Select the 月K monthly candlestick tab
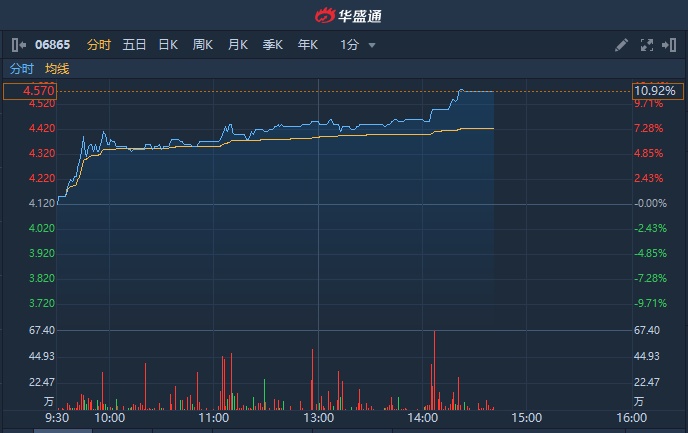The height and width of the screenshot is (433, 688). (x=238, y=45)
